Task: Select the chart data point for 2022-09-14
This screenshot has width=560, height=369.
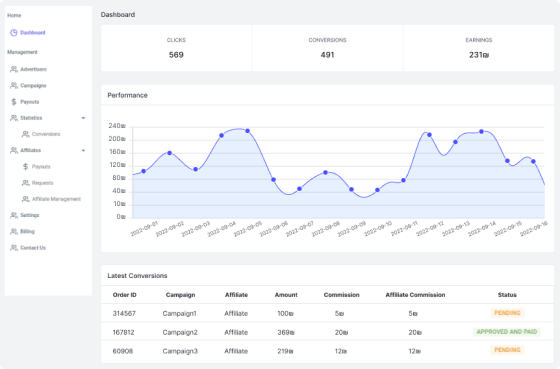Action: pos(481,132)
